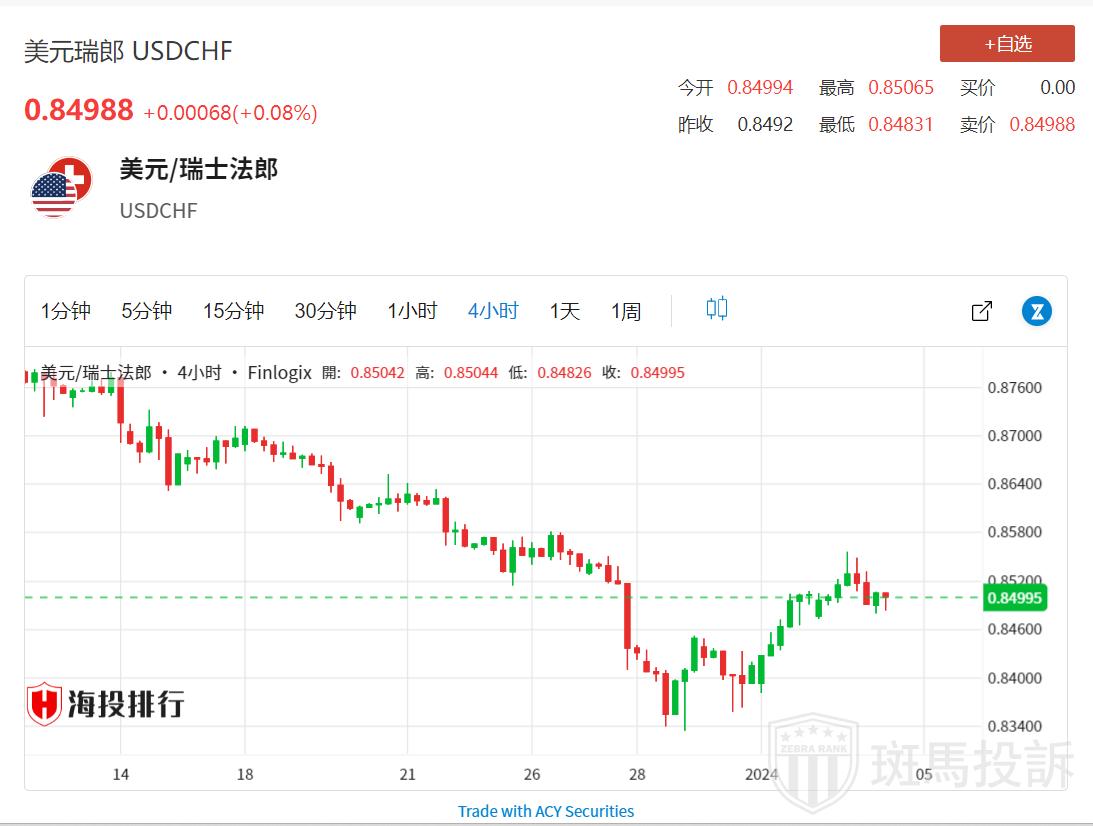The image size is (1093, 826).
Task: Switch to the 30分钟 timeframe
Action: 325,311
